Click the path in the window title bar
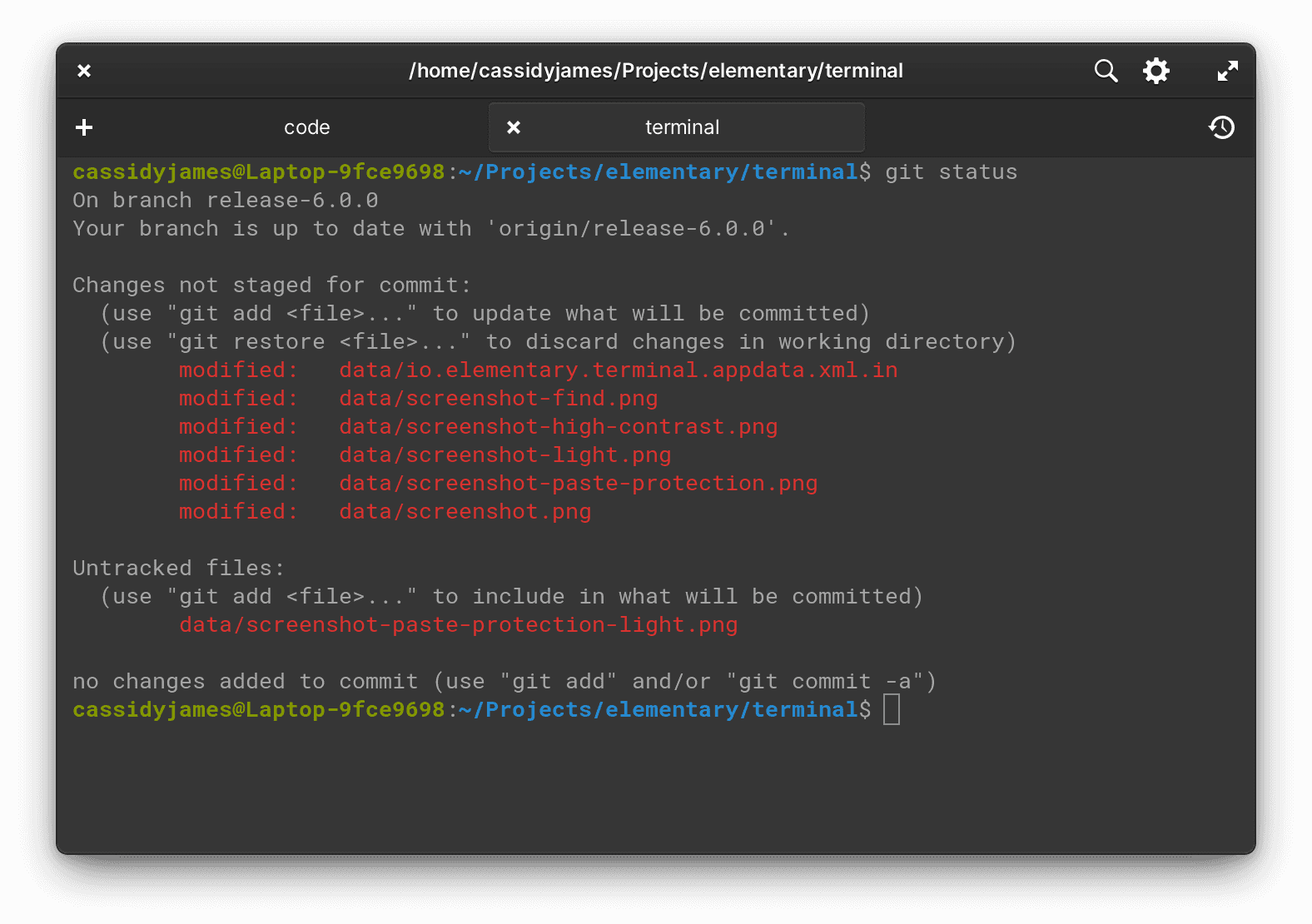This screenshot has width=1312, height=924. 656,71
